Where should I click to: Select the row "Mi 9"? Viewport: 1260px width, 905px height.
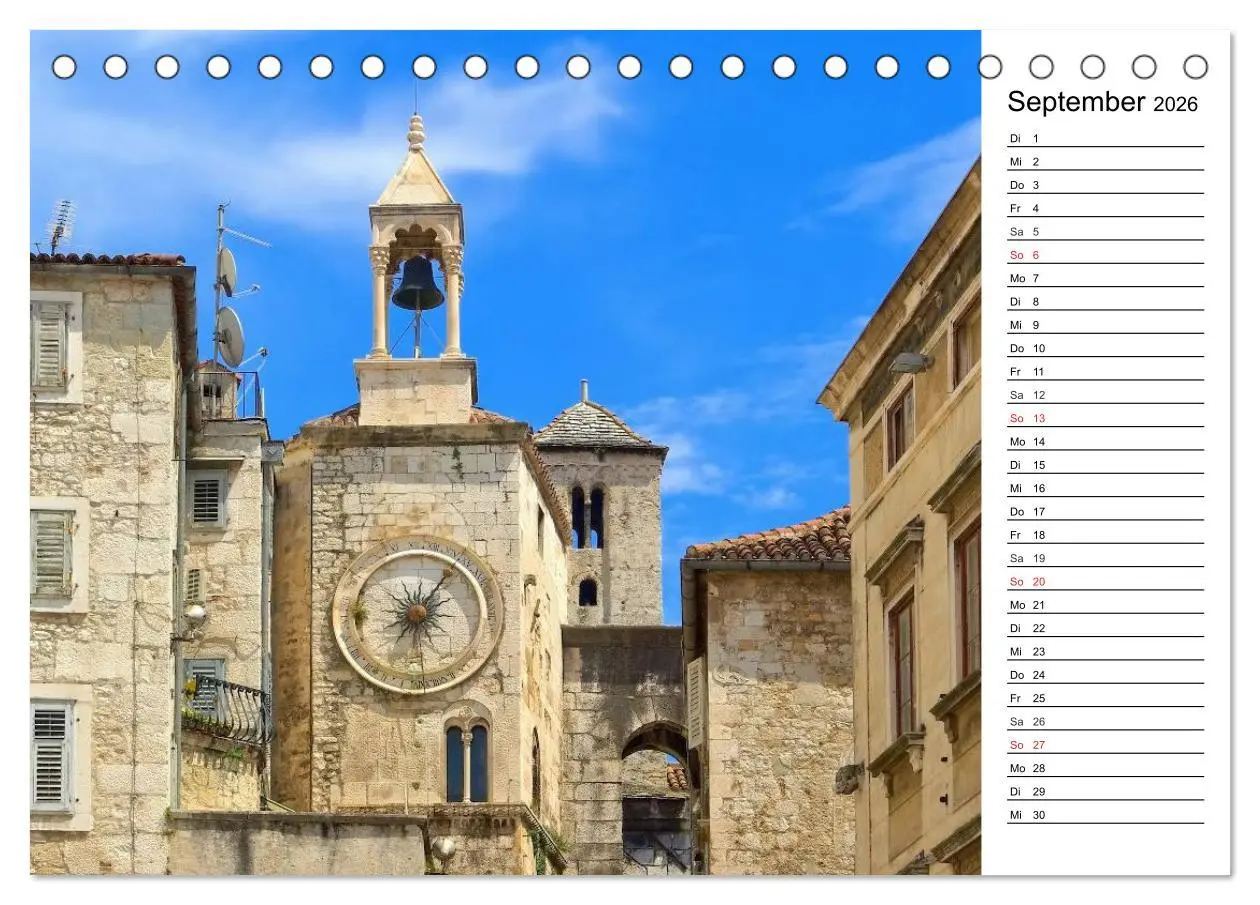[x=1105, y=325]
